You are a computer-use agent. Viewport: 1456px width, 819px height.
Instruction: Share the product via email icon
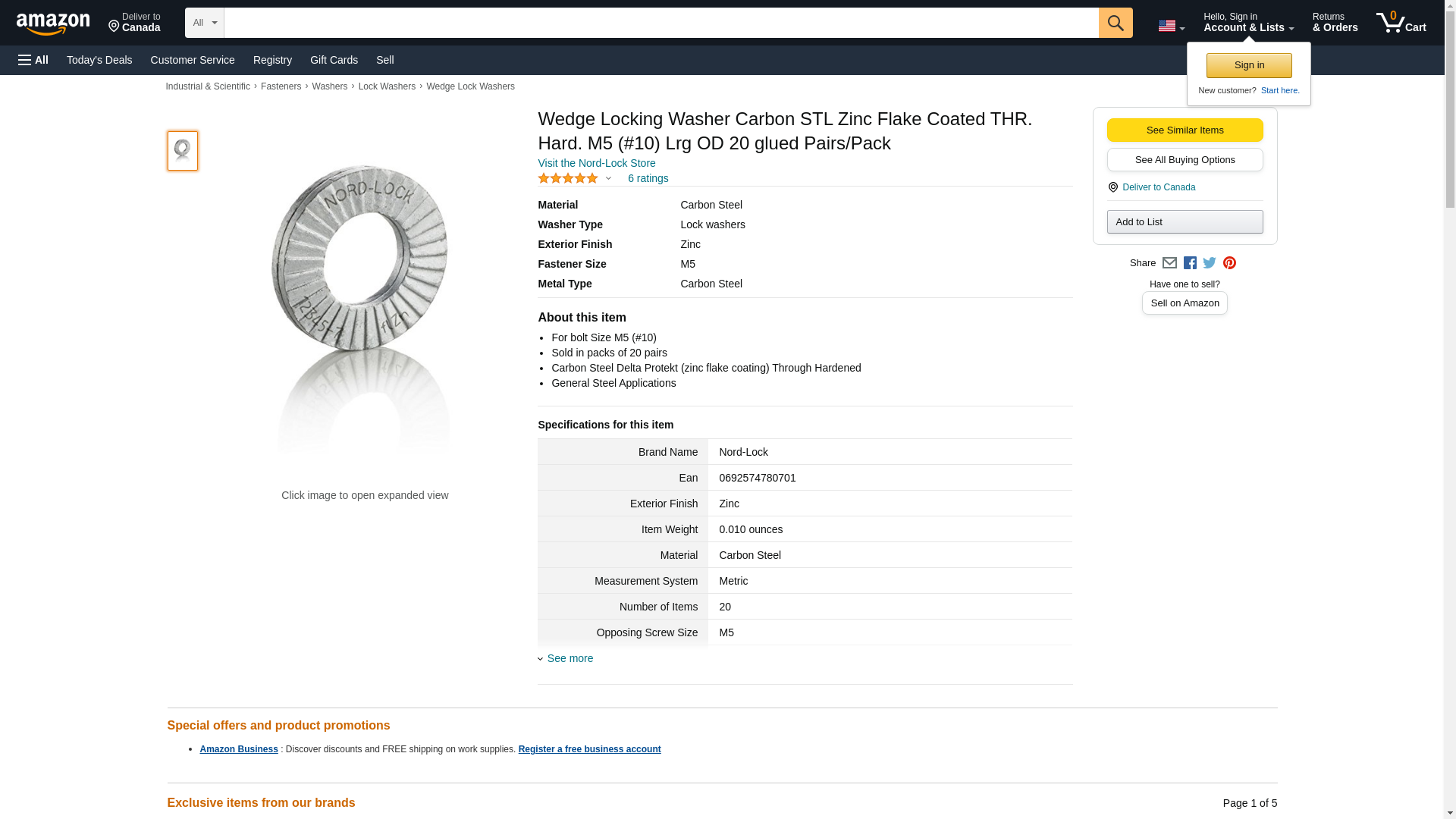click(x=1169, y=263)
